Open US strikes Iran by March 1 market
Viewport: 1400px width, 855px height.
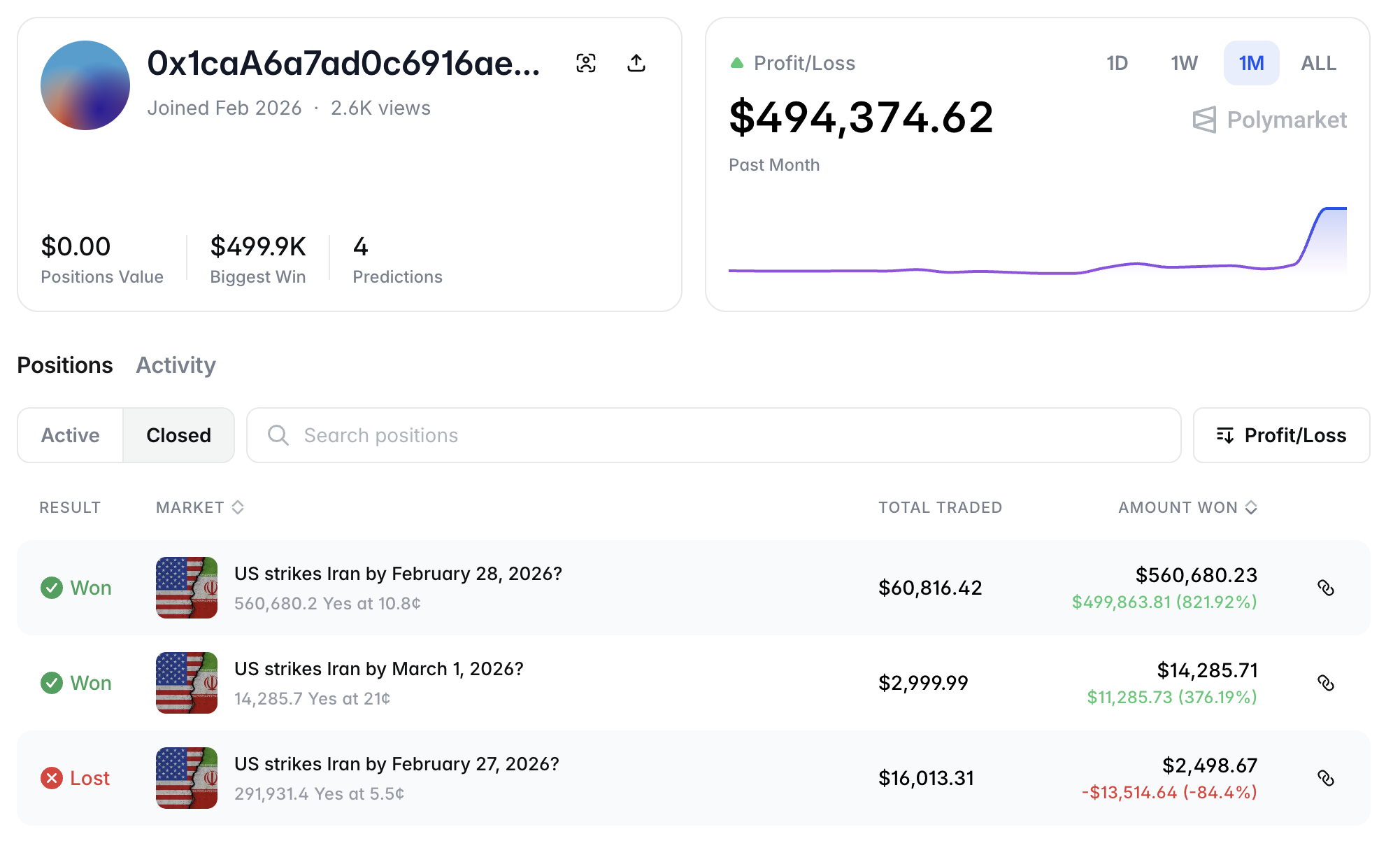378,669
